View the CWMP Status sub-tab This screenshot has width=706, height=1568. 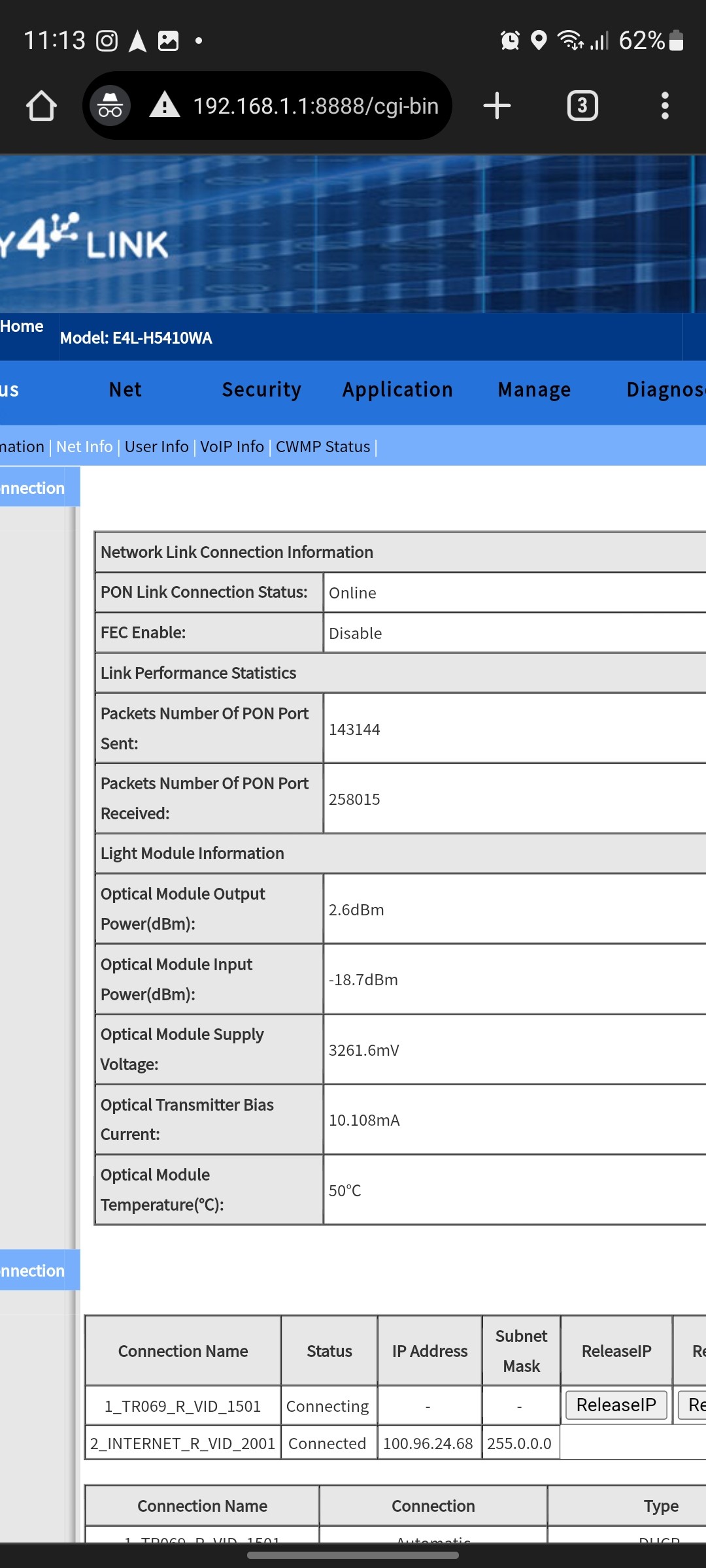coord(323,447)
